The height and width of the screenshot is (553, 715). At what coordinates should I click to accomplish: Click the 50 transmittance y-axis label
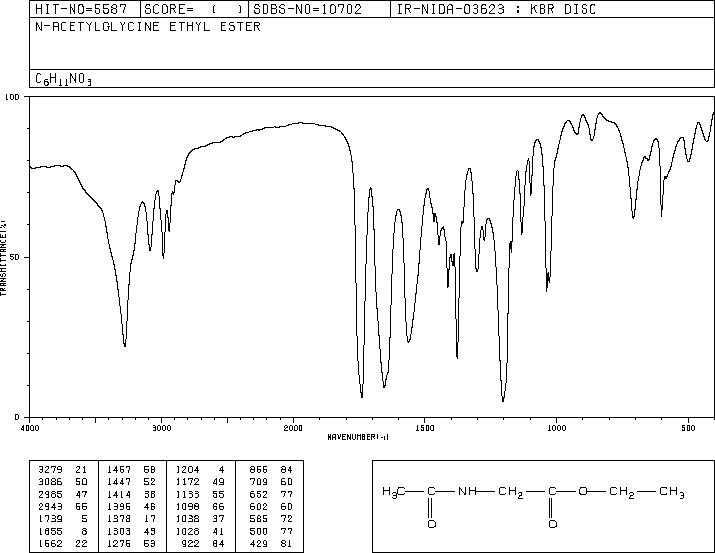pyautogui.click(x=15, y=257)
